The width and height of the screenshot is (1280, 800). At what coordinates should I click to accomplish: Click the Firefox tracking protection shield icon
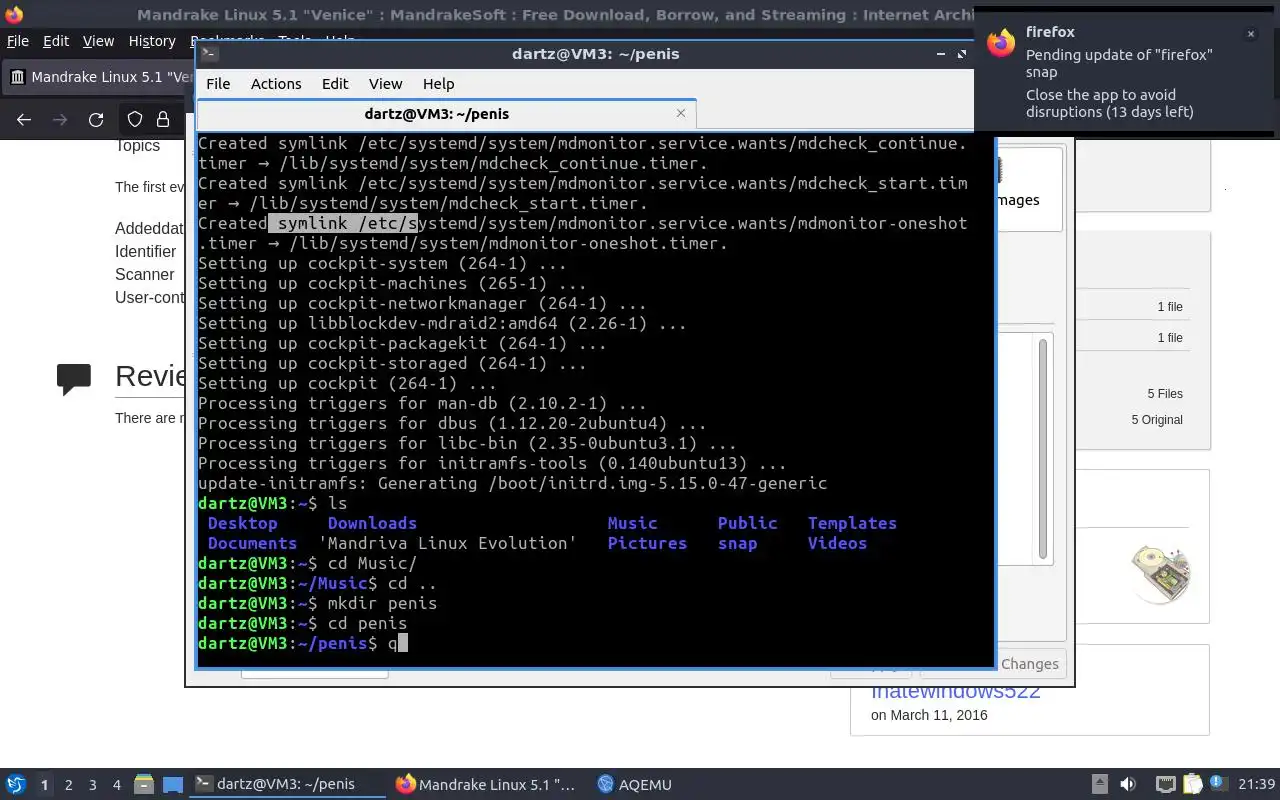[x=134, y=120]
